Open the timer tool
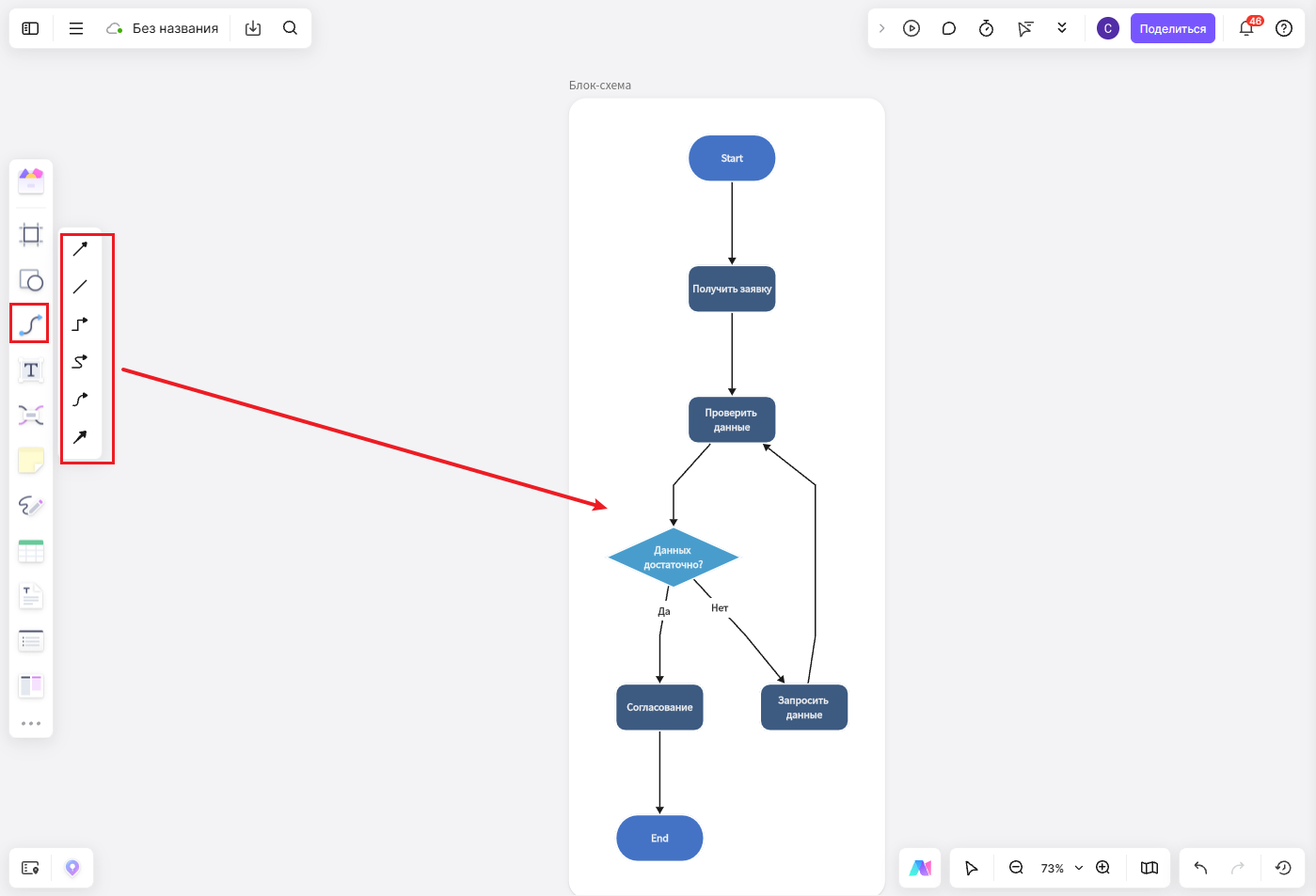This screenshot has height=896, width=1316. (x=987, y=28)
